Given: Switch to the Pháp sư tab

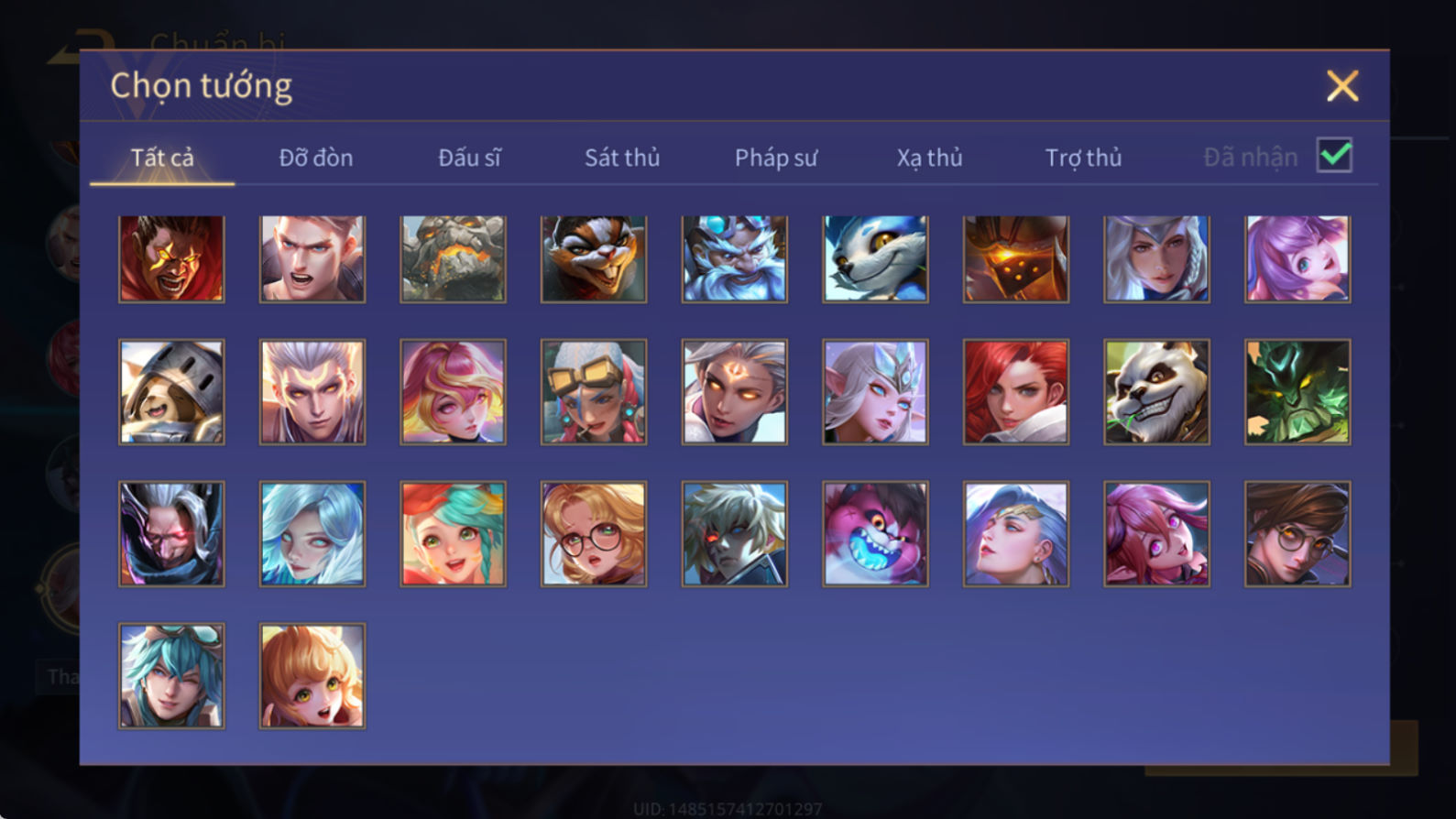Looking at the screenshot, I should [x=775, y=158].
